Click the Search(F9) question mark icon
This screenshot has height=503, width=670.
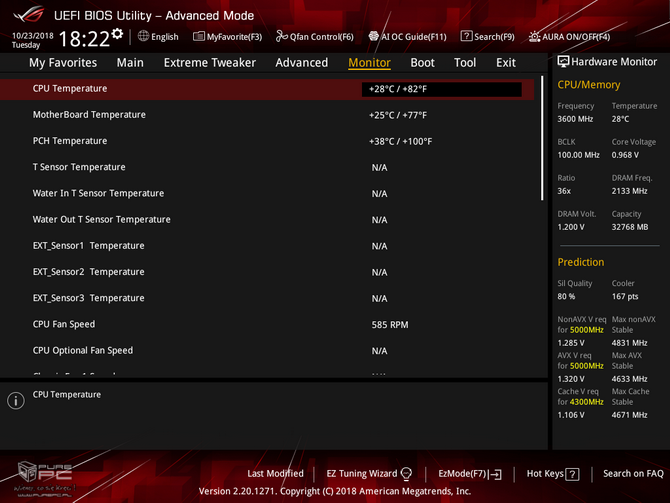coord(466,36)
